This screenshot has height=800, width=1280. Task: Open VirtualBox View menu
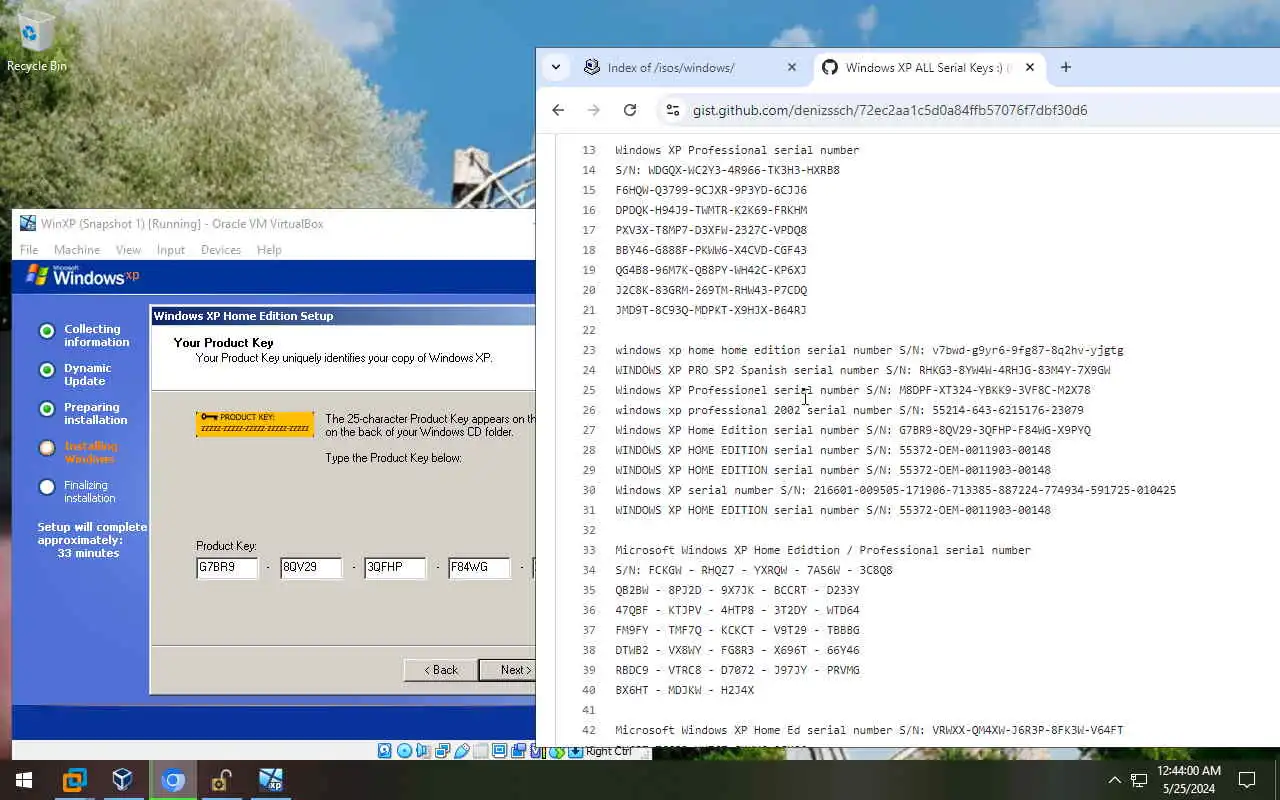click(x=128, y=250)
